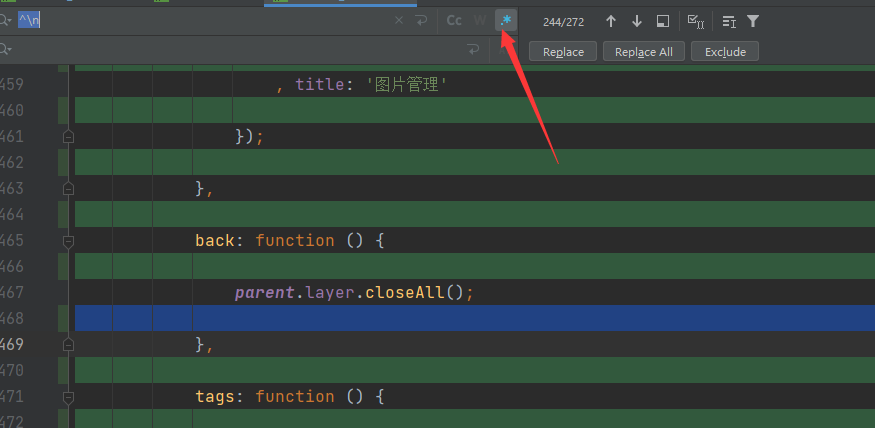Open the search filter funnel icon
Viewport: 875px width, 428px height.
pos(753,21)
